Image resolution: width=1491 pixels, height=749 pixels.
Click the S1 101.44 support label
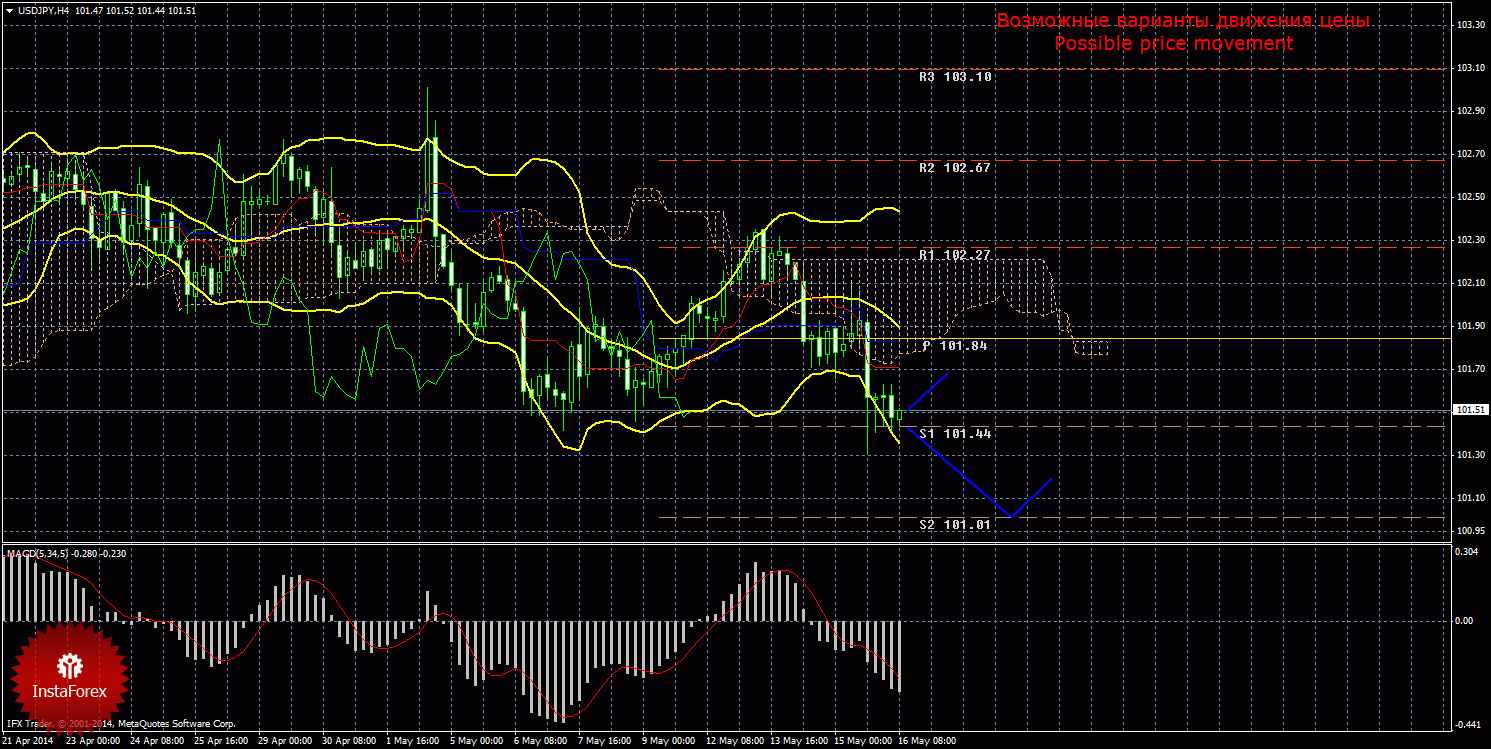tap(955, 433)
